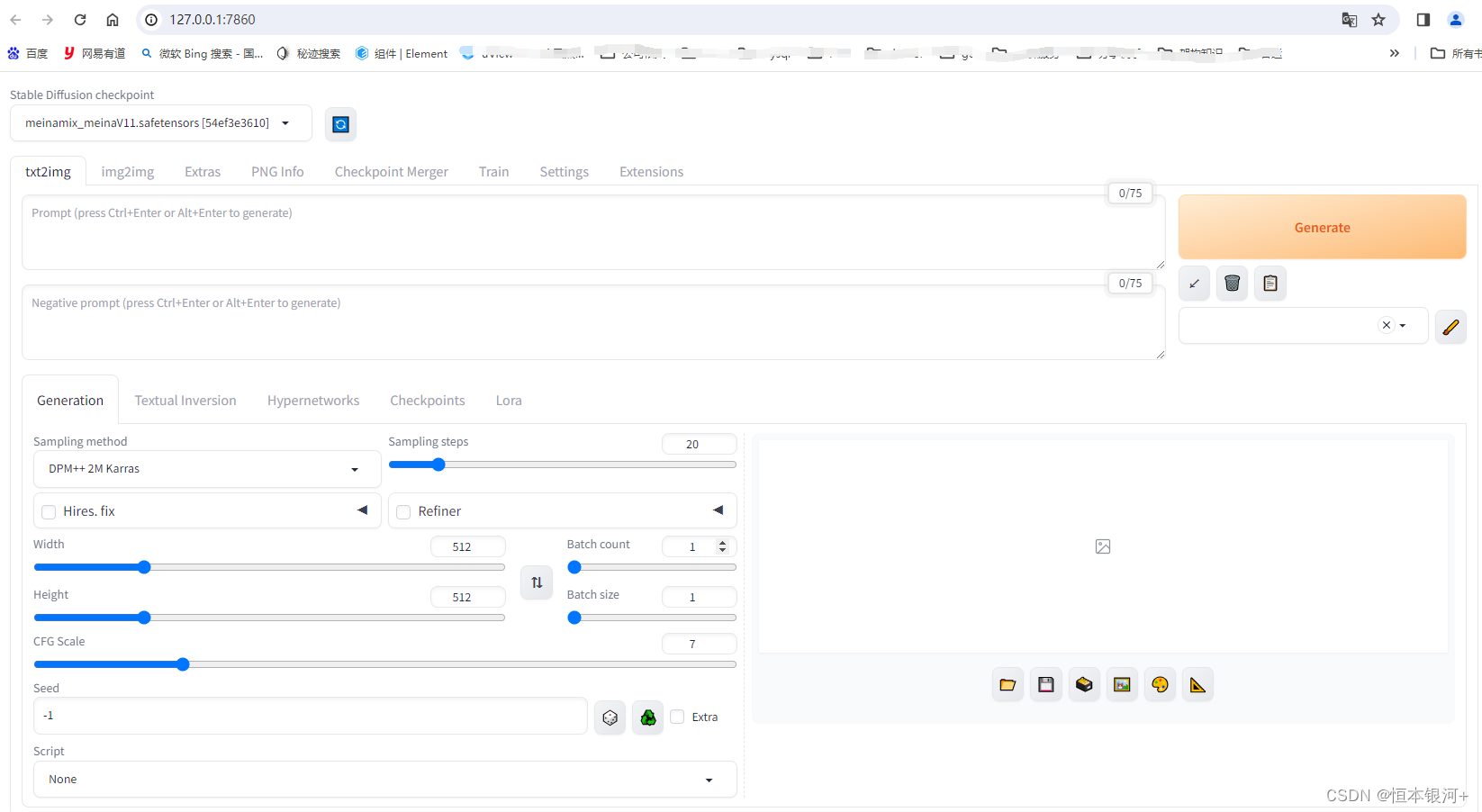The height and width of the screenshot is (812, 1482).
Task: Click the floppy disk save image icon
Action: pyautogui.click(x=1045, y=685)
